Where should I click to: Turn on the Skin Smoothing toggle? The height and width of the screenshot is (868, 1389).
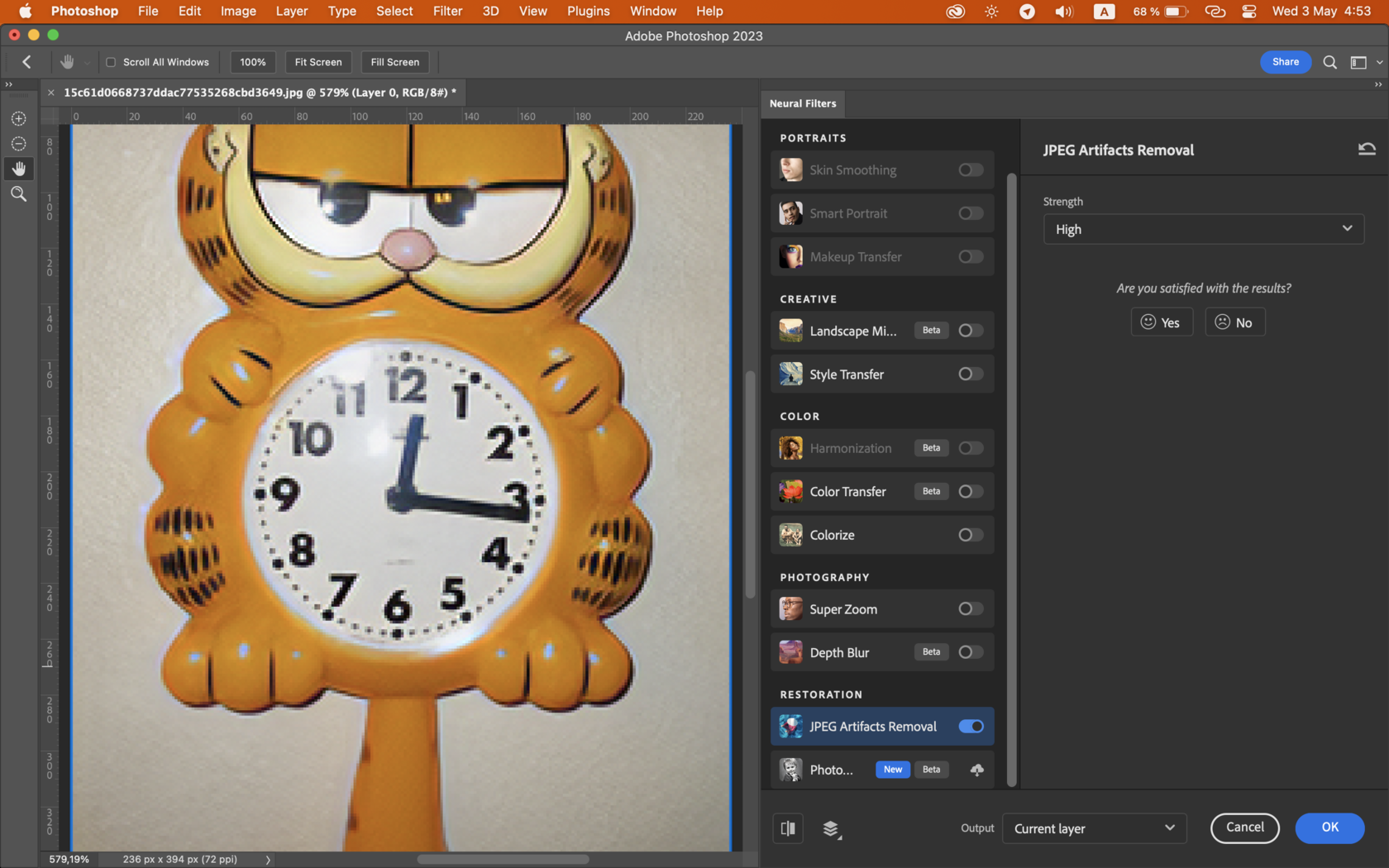pos(971,170)
